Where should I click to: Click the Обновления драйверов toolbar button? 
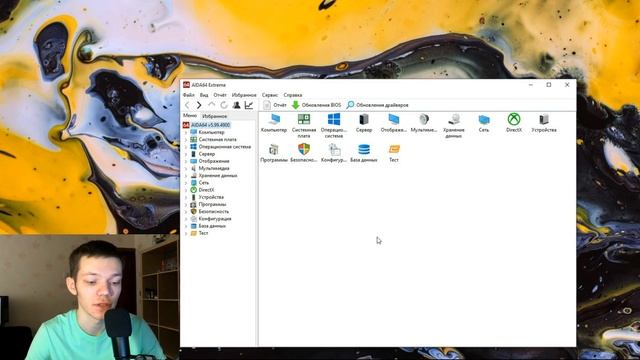click(x=377, y=105)
